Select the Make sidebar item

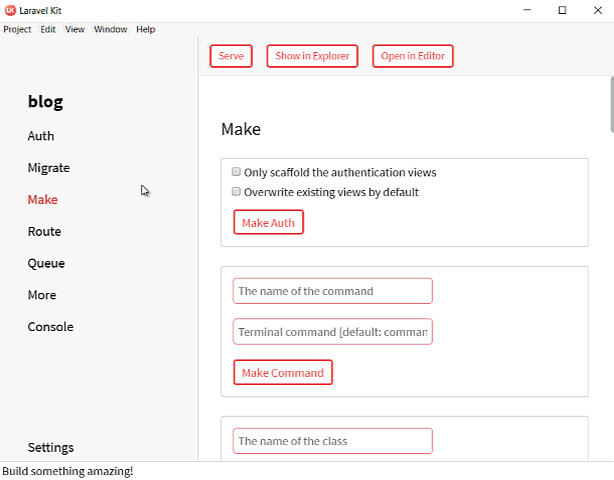tap(43, 200)
